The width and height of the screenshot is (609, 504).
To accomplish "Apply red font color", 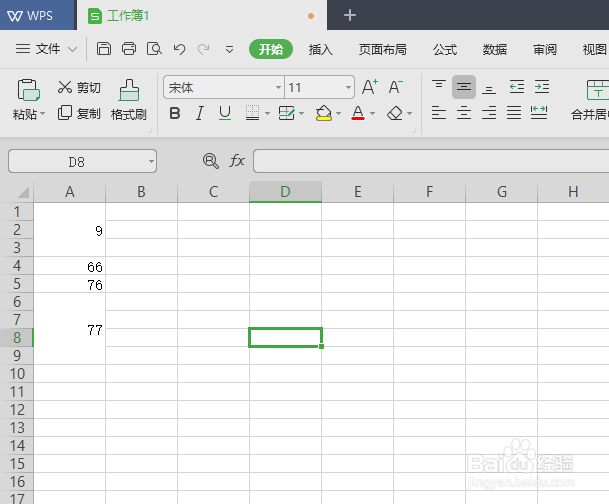I will coord(358,113).
